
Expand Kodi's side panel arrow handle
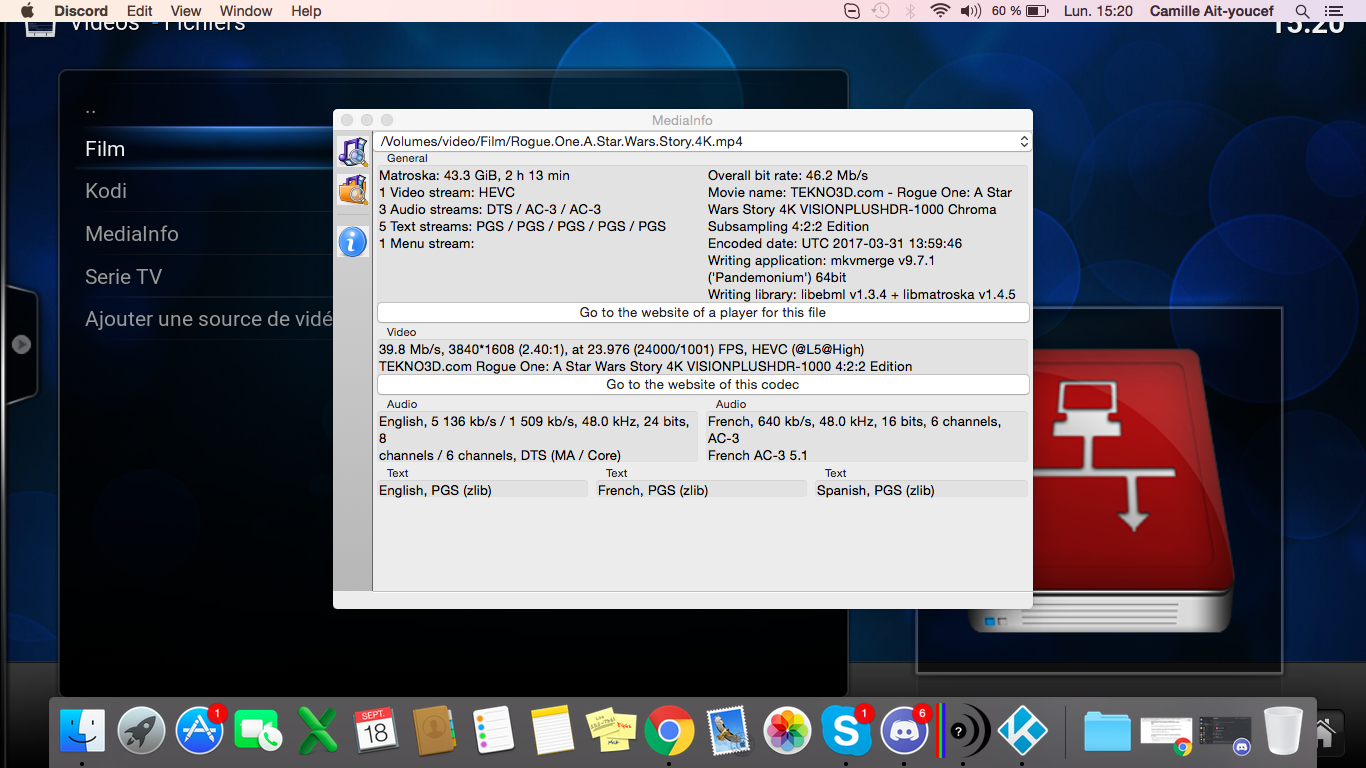coord(21,345)
